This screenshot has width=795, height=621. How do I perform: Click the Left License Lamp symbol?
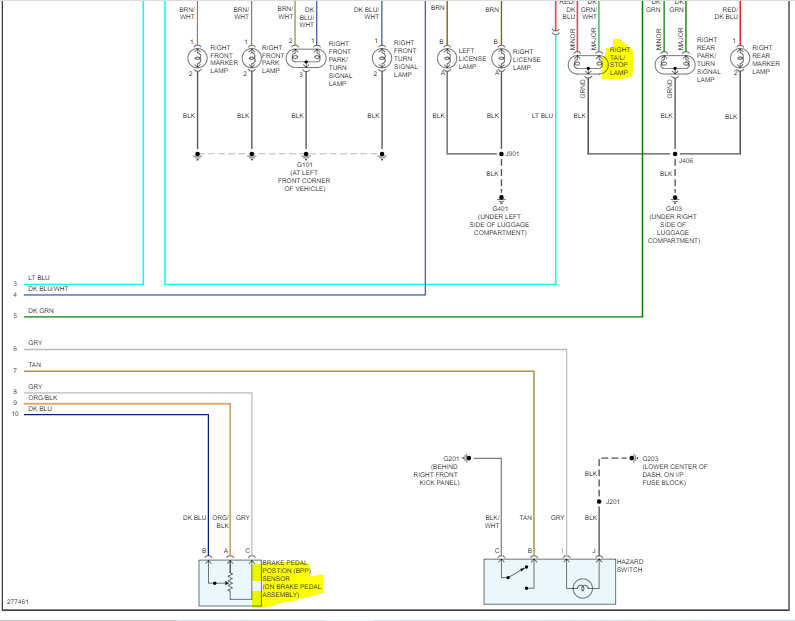[x=447, y=58]
